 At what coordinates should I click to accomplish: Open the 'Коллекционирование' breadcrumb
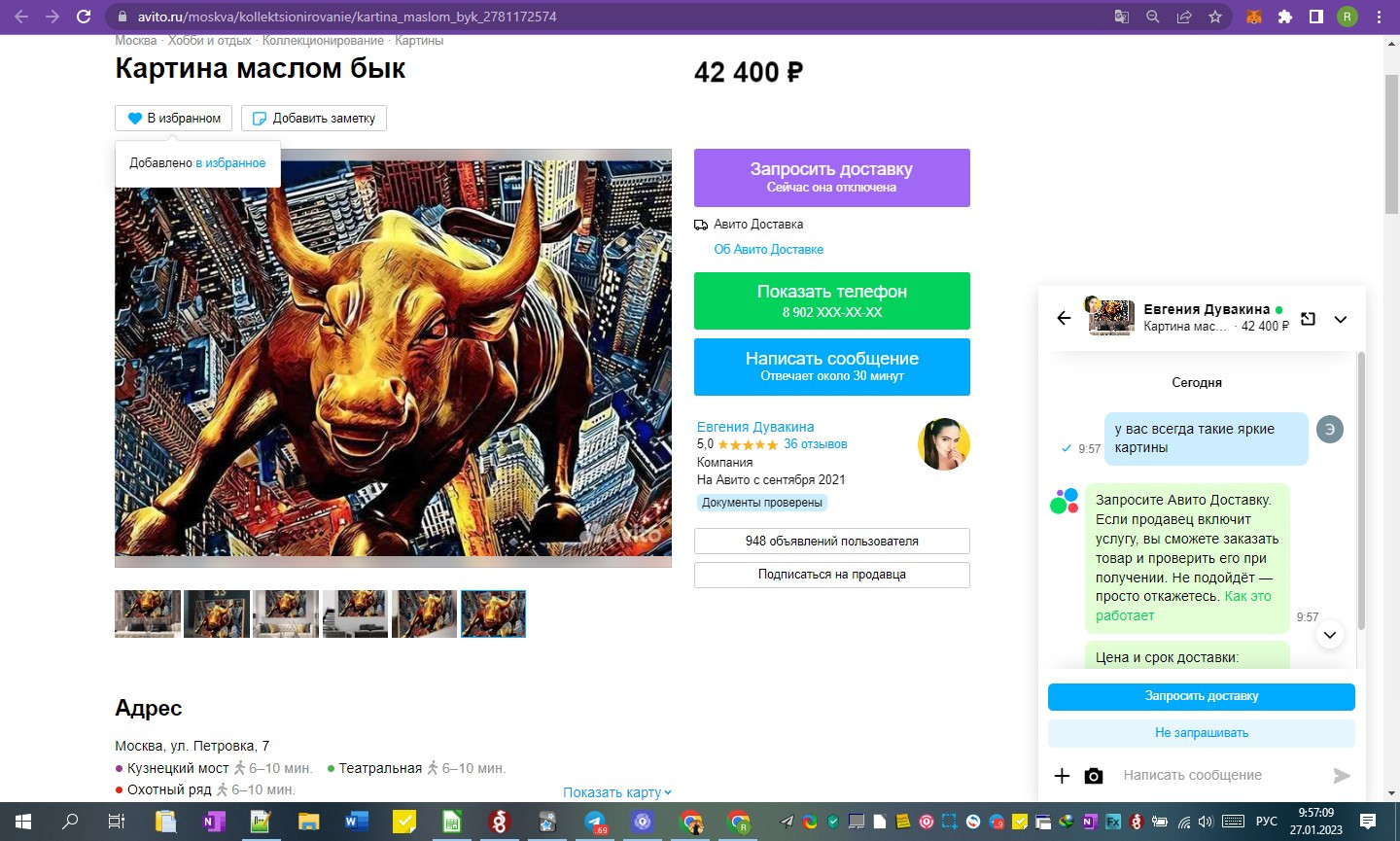pyautogui.click(x=323, y=41)
